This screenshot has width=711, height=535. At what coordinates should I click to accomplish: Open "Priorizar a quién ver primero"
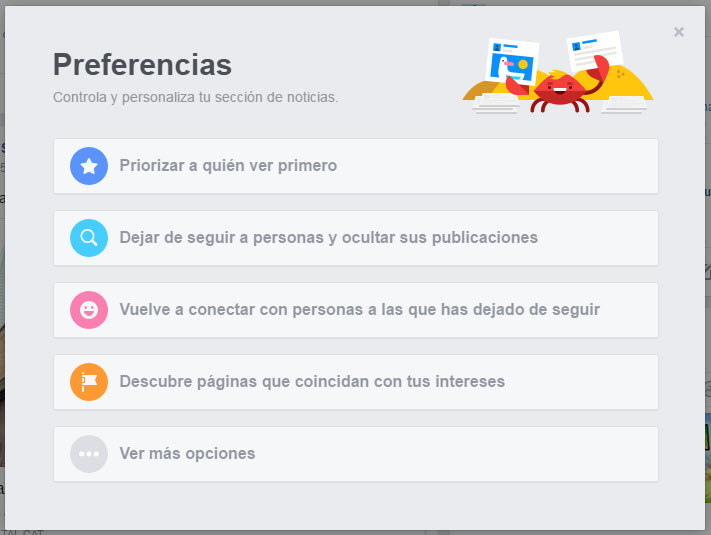click(x=228, y=166)
